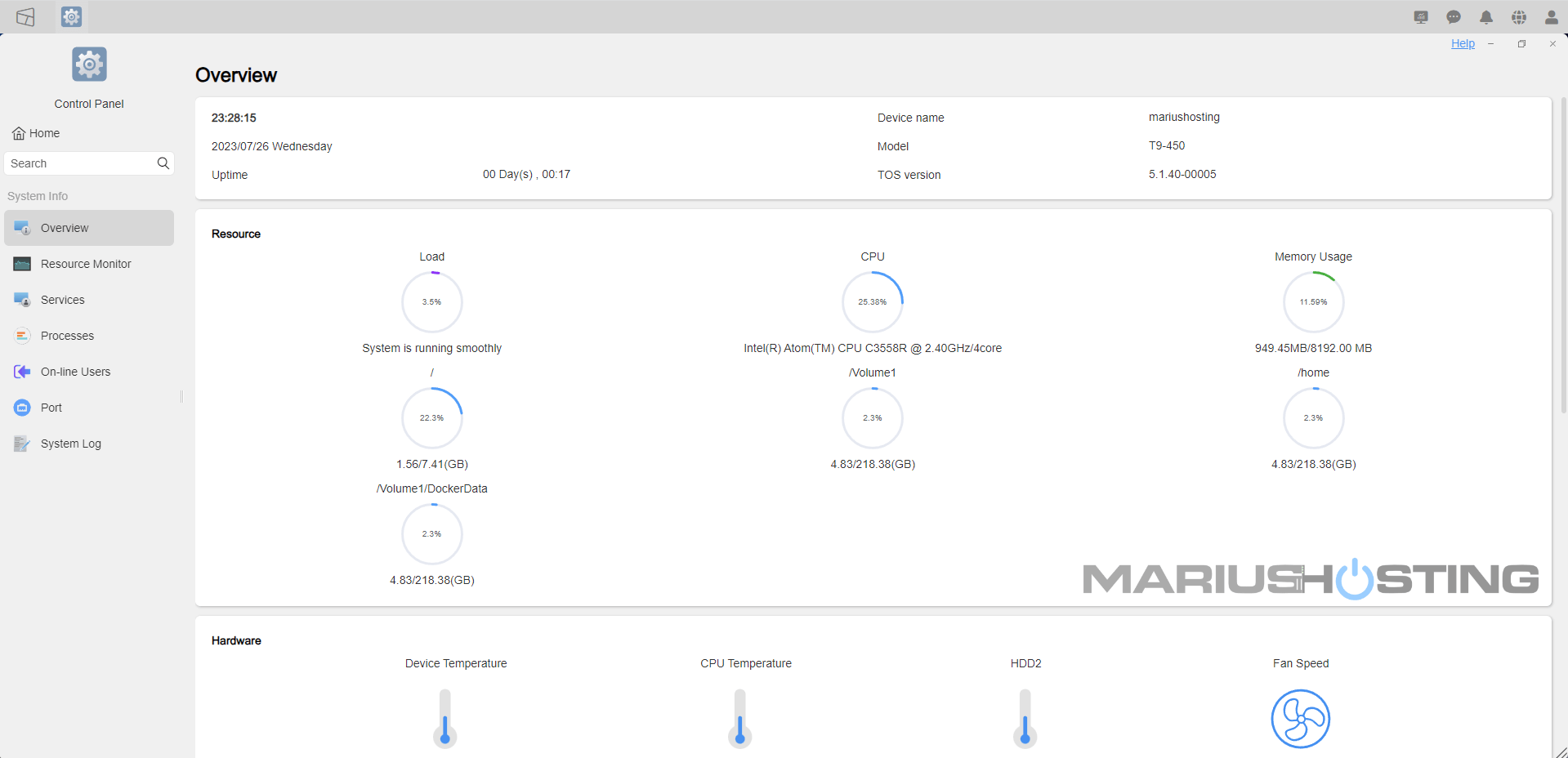The image size is (1568, 758).
Task: Click the device name mariushosting
Action: point(1184,117)
